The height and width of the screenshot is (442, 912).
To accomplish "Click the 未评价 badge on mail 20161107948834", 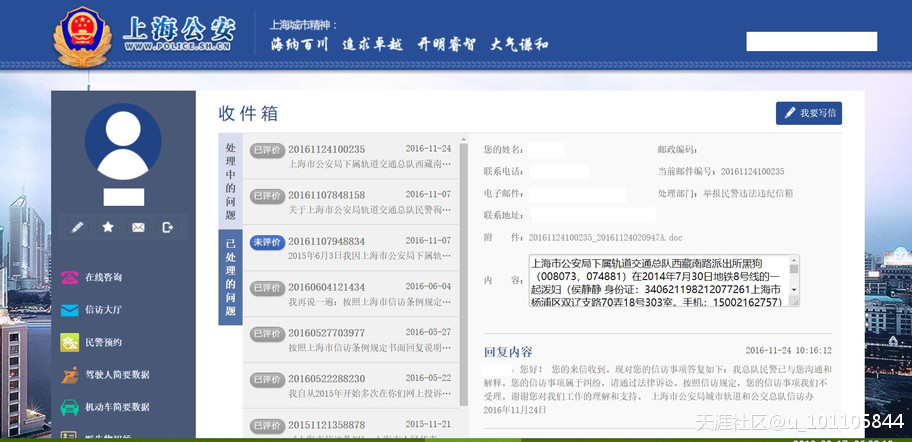I will 268,242.
